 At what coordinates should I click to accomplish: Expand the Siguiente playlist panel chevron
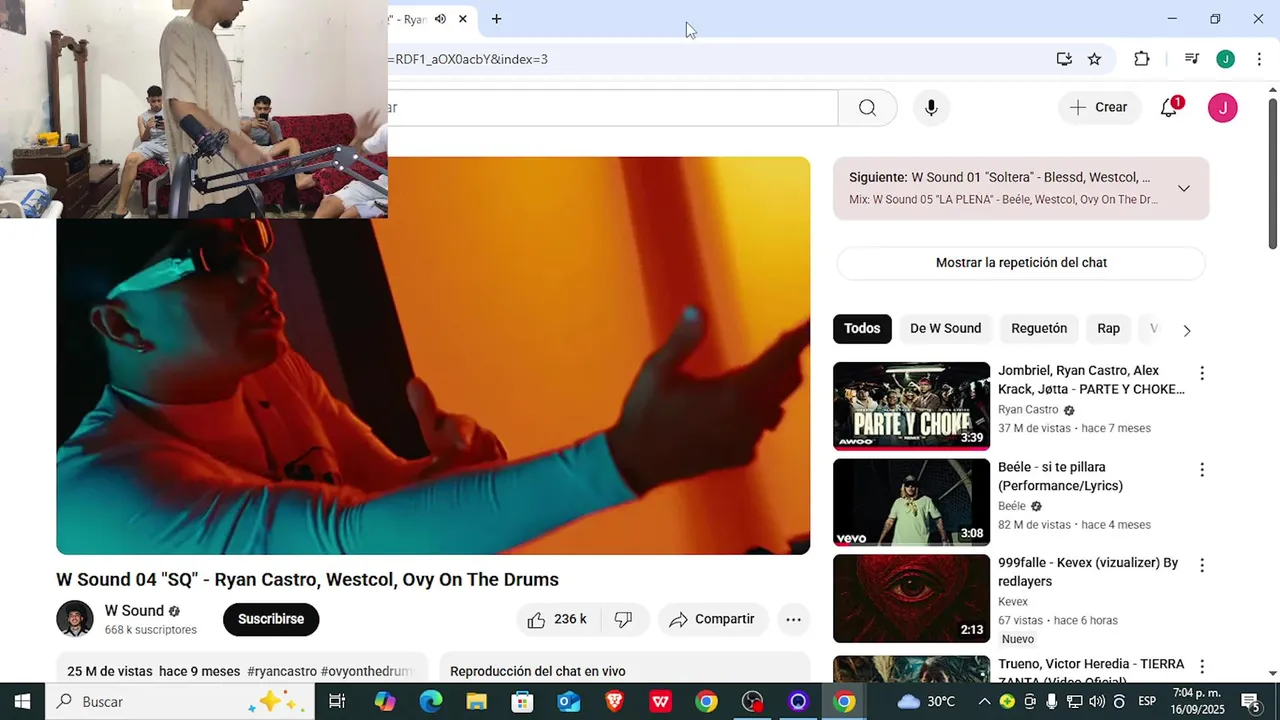(x=1184, y=188)
